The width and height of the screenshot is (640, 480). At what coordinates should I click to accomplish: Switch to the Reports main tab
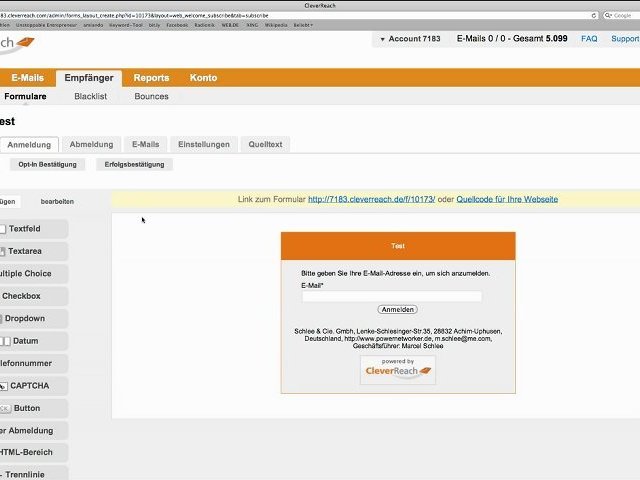pyautogui.click(x=151, y=78)
